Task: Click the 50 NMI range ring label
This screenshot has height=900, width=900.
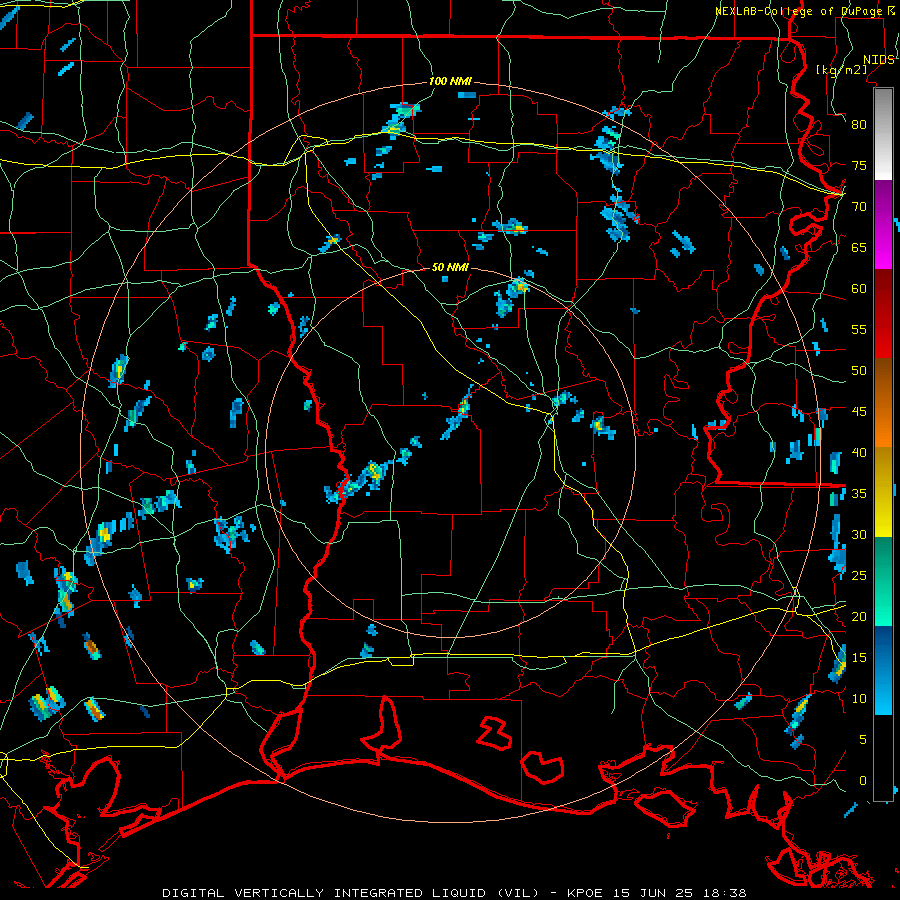Action: tap(450, 267)
